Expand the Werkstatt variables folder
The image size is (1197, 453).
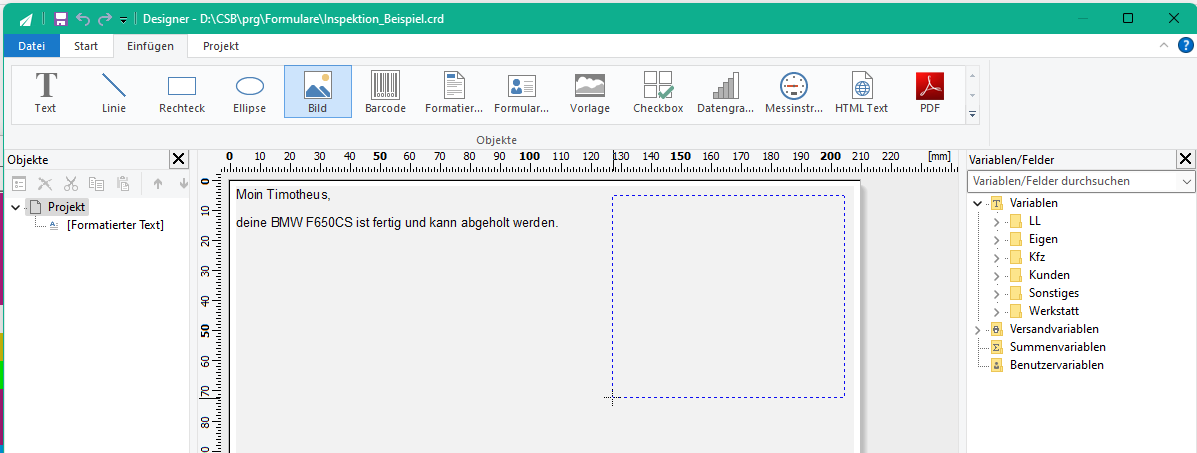996,312
